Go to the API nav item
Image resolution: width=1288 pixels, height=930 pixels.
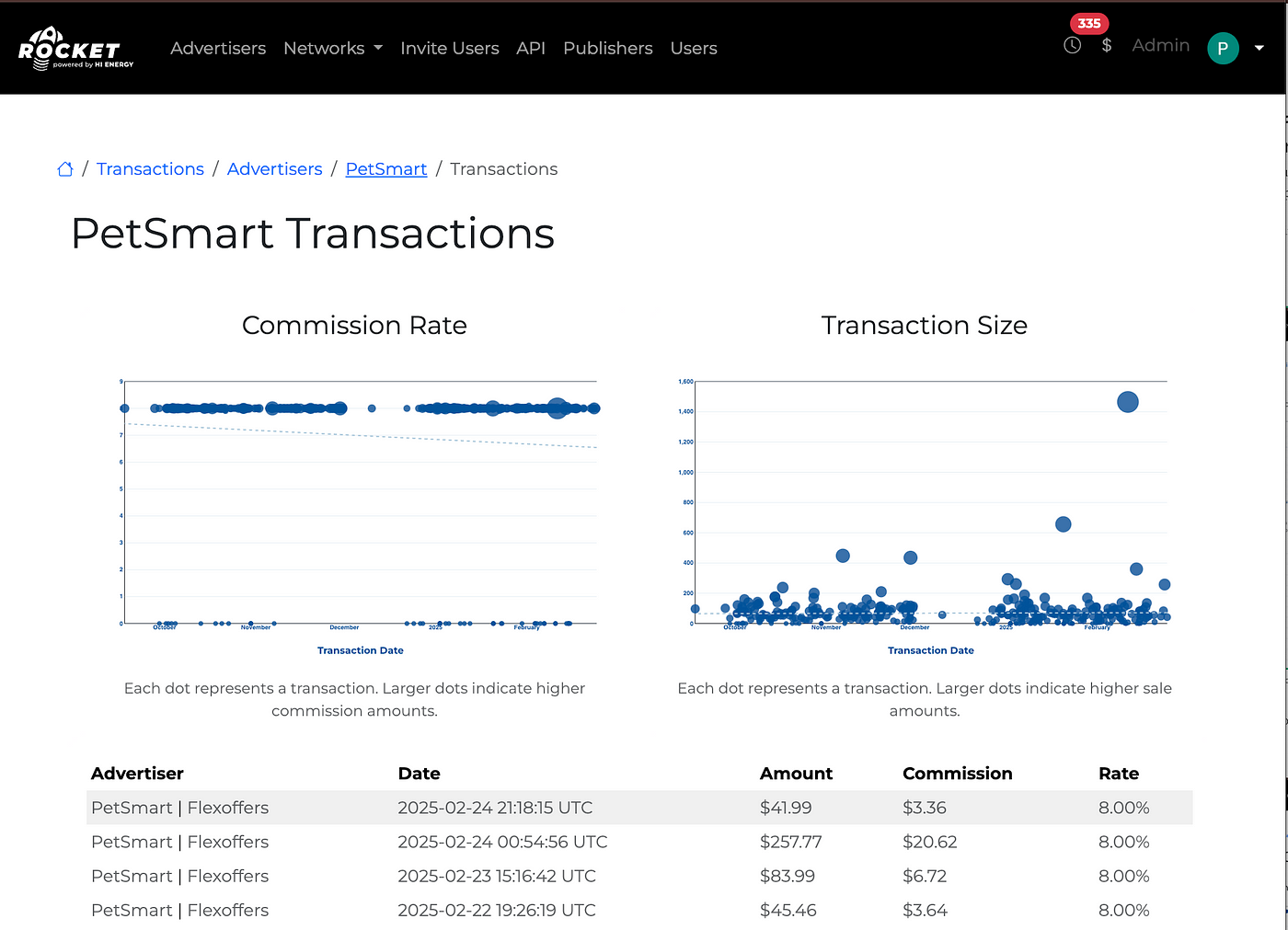[x=531, y=48]
